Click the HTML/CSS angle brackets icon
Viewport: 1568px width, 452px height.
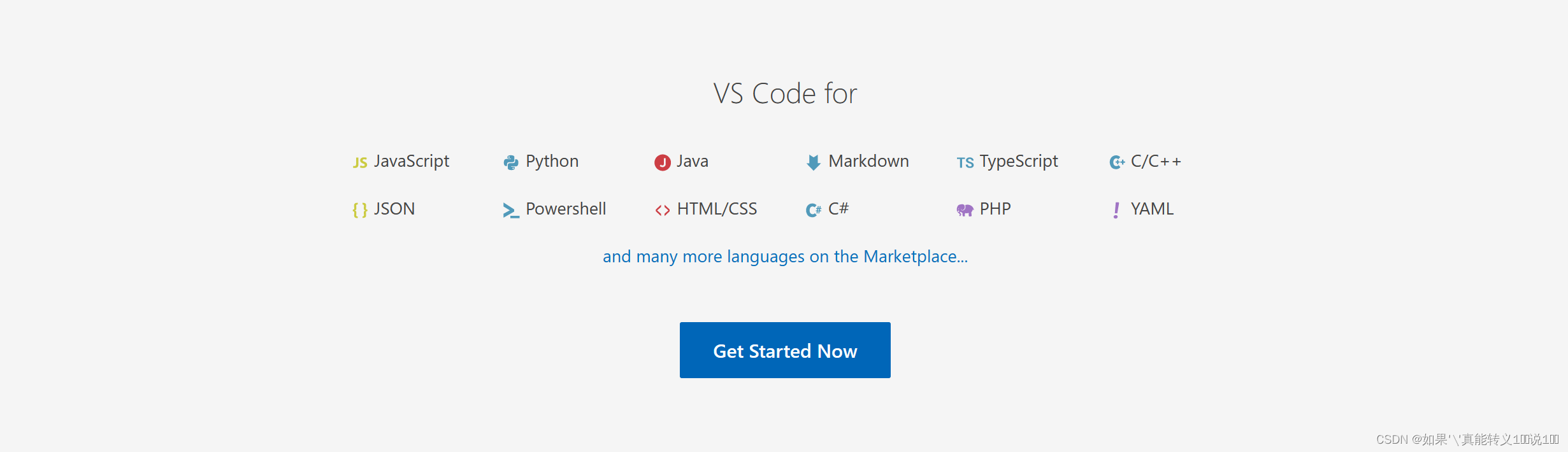(x=663, y=210)
